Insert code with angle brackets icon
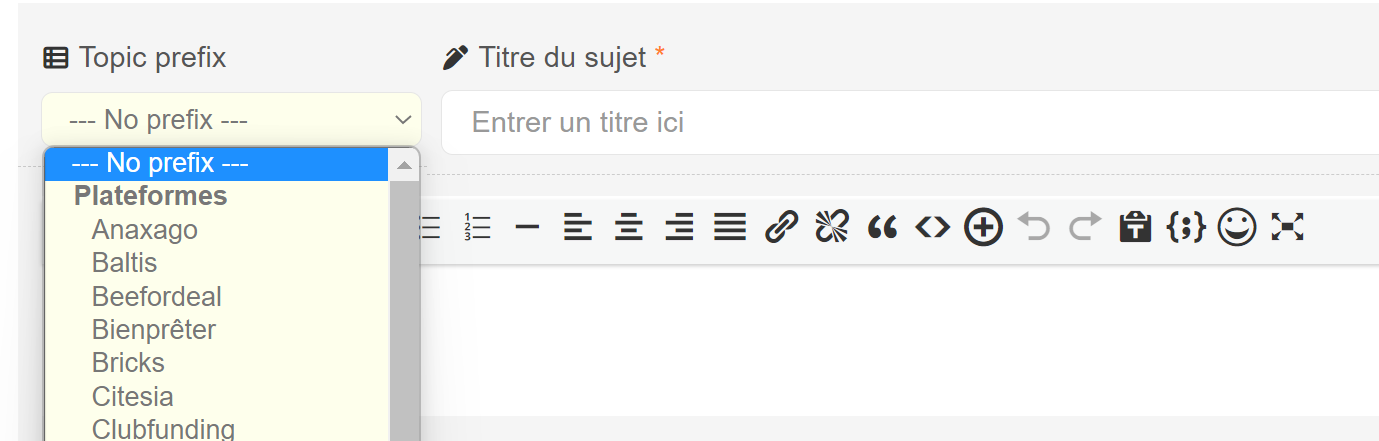This screenshot has width=1379, height=441. point(932,228)
